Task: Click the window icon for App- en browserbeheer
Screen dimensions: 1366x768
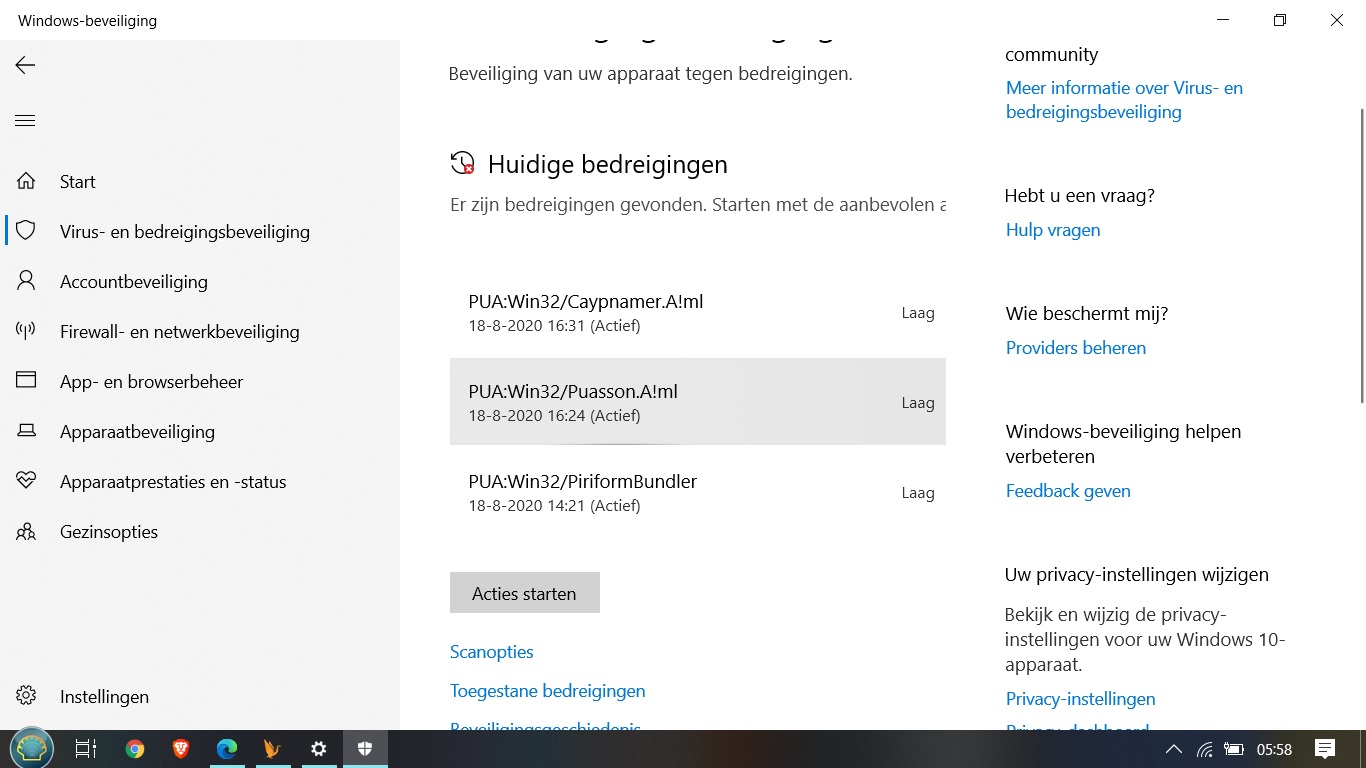Action: pos(26,381)
